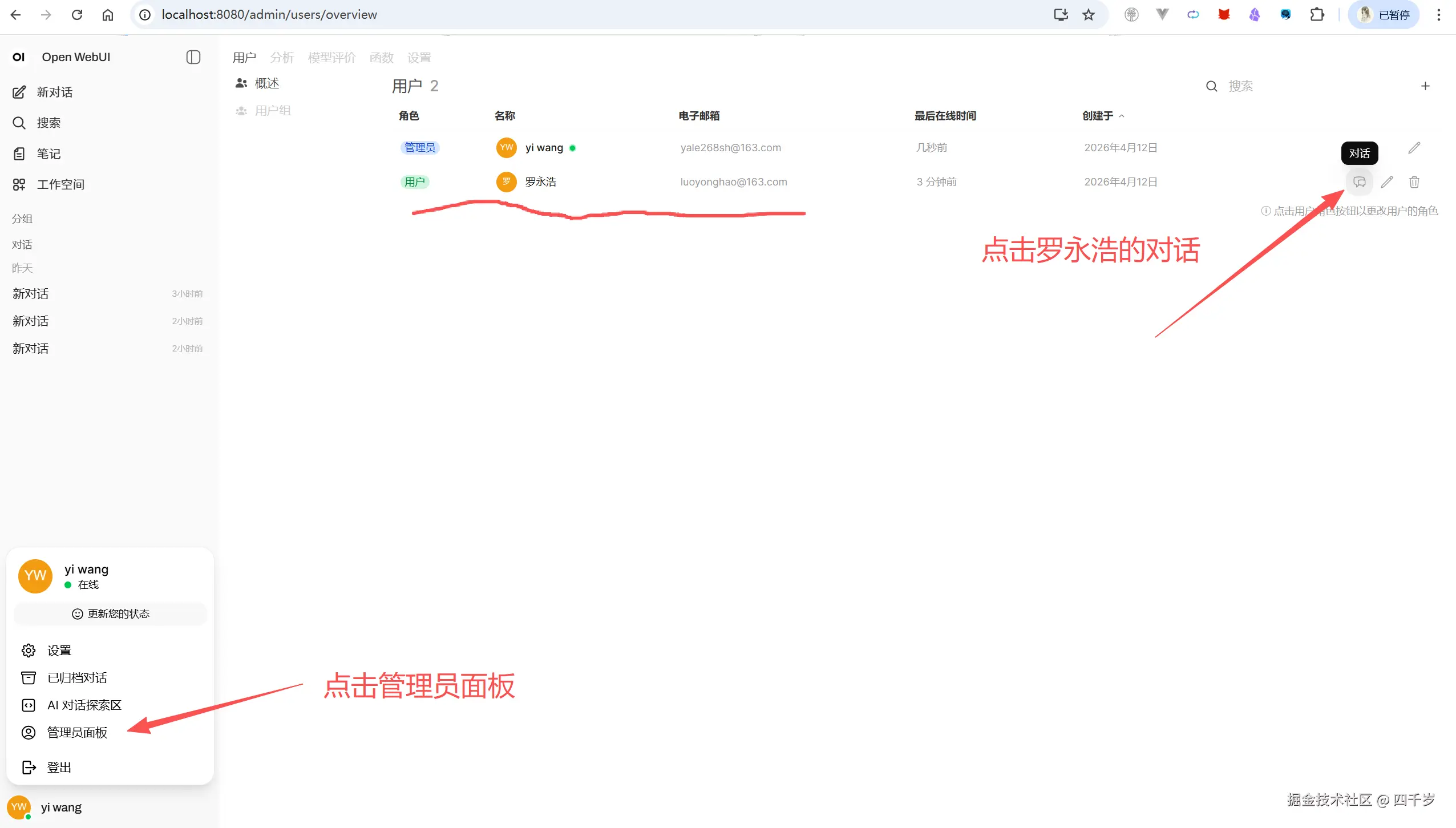Open the 设置 tab in admin panel

click(x=418, y=57)
